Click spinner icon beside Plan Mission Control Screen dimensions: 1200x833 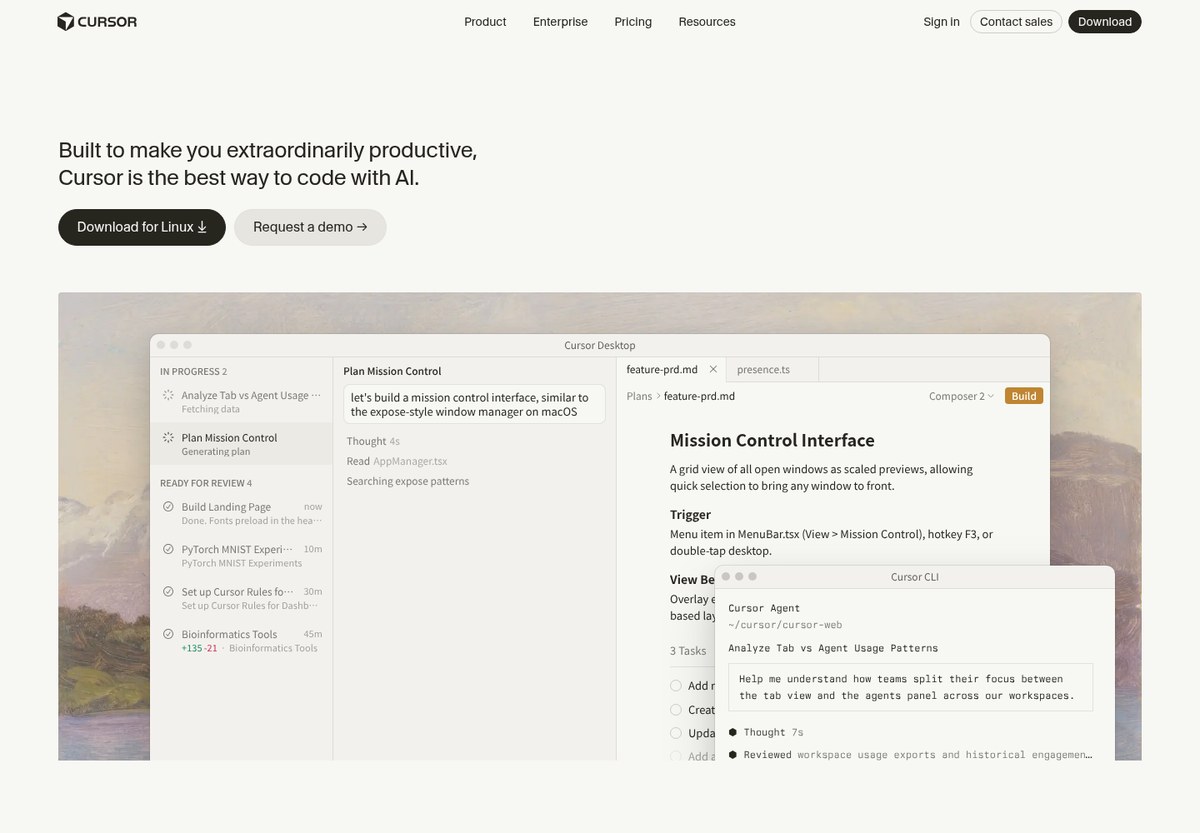168,438
